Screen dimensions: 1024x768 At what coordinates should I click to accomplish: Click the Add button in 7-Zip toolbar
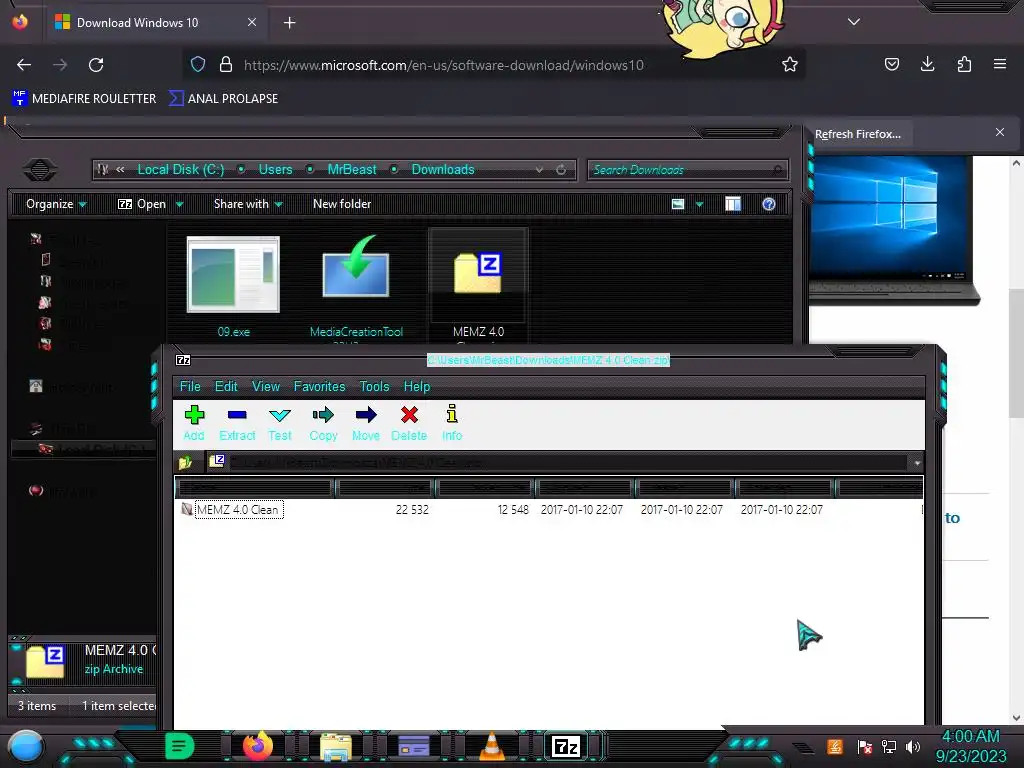coord(194,423)
